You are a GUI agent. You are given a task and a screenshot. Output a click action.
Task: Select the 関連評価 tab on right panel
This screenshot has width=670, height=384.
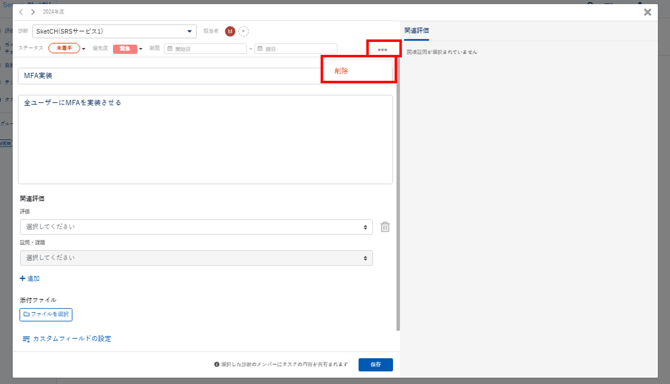pos(417,31)
